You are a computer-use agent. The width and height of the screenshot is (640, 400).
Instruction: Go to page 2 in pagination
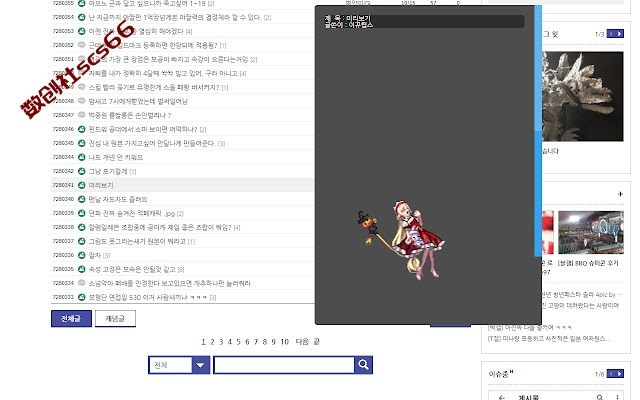[x=212, y=342]
